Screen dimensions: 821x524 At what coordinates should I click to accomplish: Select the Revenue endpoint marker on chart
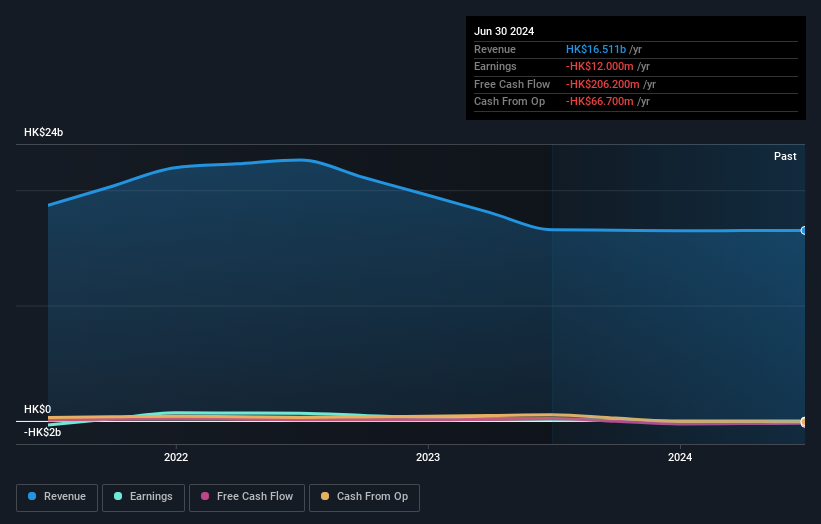pos(804,230)
